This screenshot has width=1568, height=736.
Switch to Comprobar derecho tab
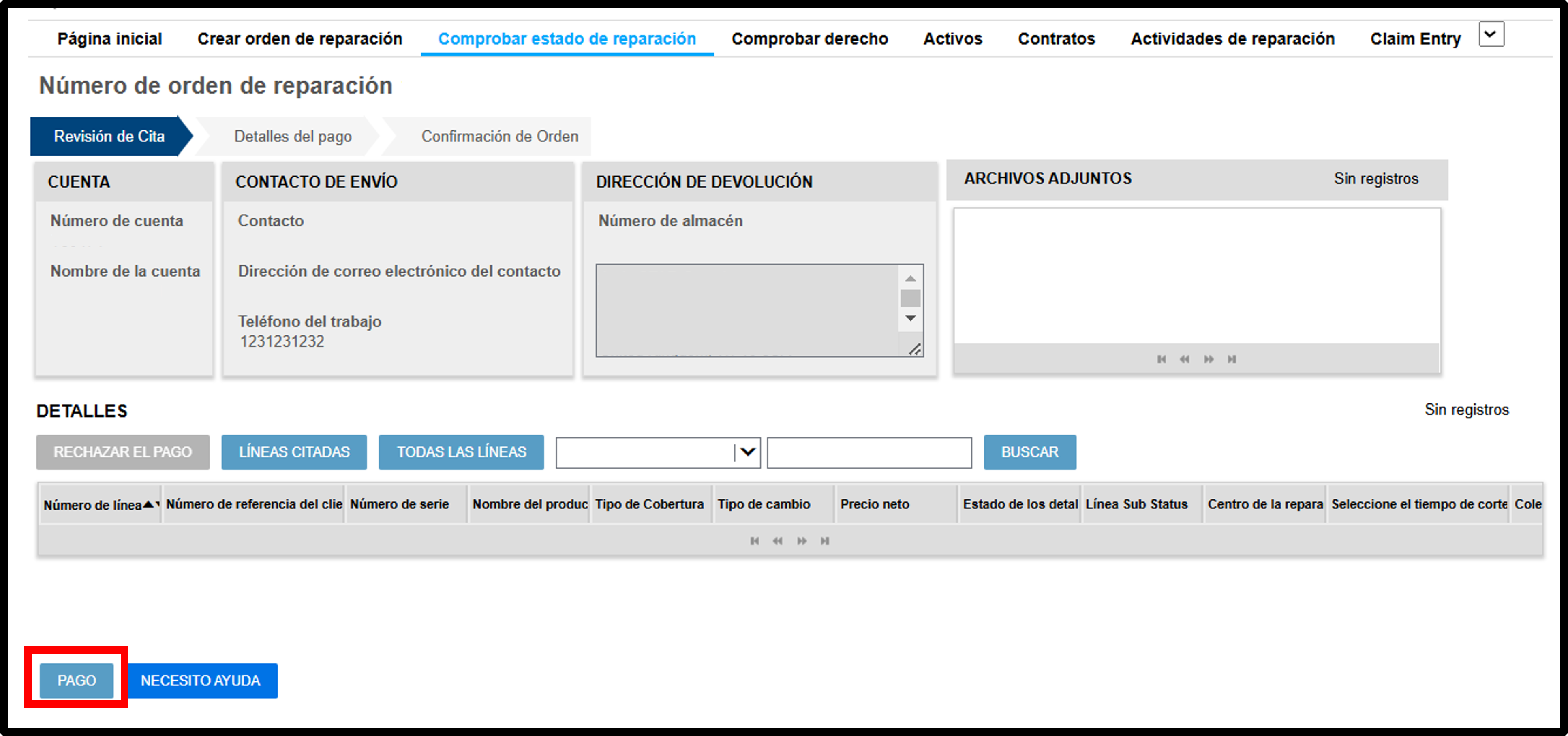click(810, 39)
